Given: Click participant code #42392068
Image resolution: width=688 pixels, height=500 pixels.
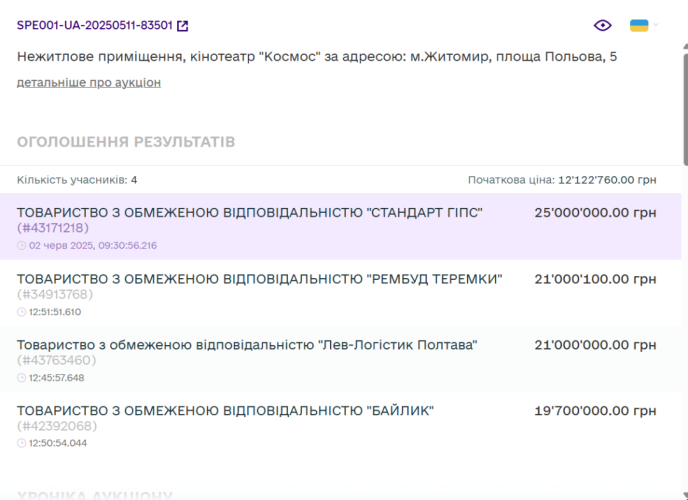Looking at the screenshot, I should coord(57,426).
